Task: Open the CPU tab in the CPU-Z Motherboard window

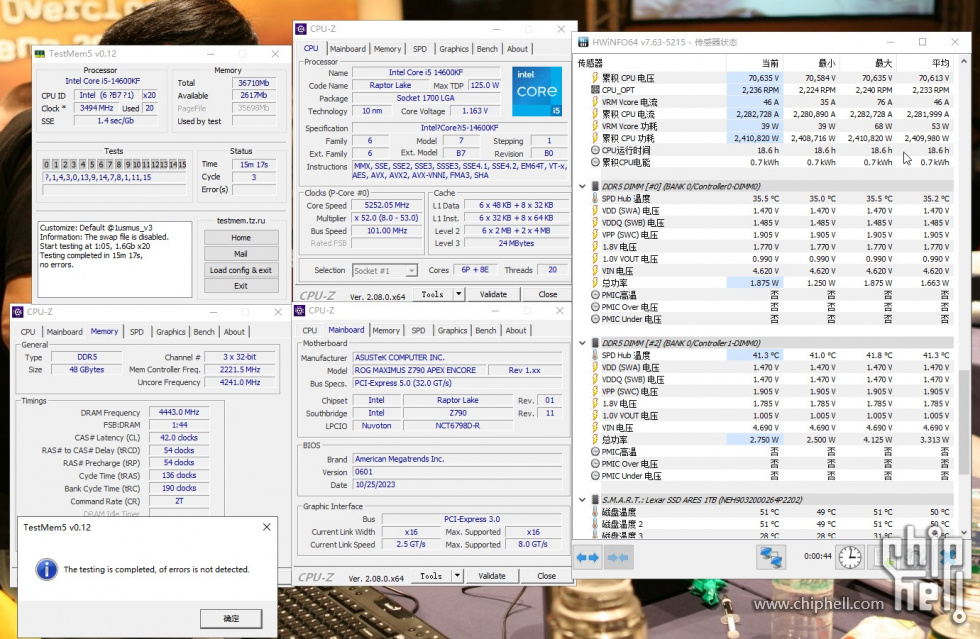Action: (310, 331)
